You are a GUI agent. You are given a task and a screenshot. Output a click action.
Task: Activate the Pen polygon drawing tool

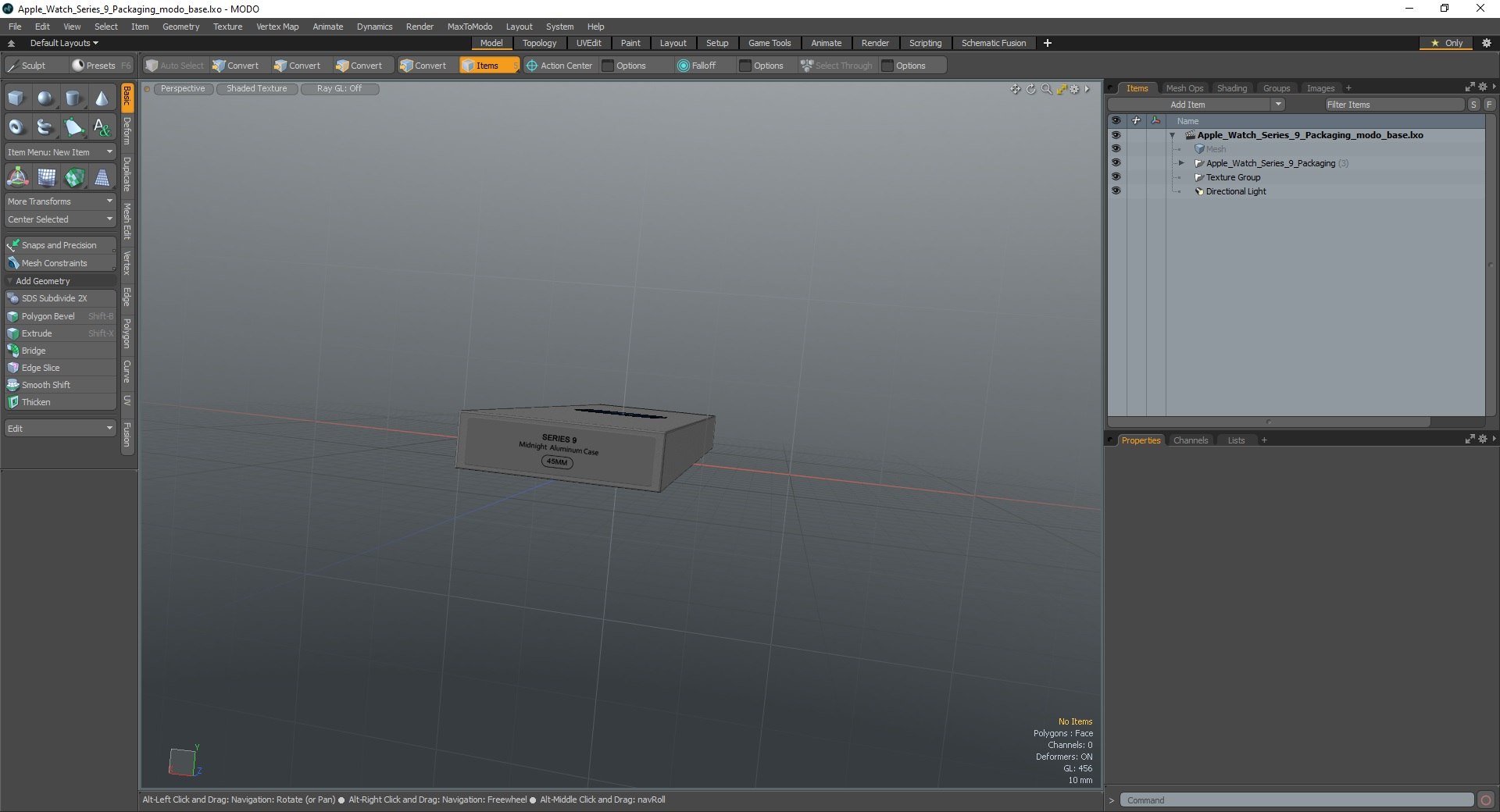coord(73,127)
